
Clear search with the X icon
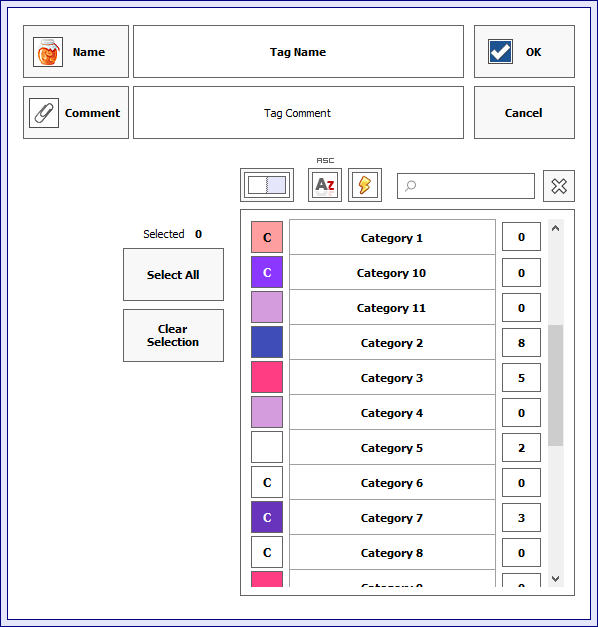point(559,186)
